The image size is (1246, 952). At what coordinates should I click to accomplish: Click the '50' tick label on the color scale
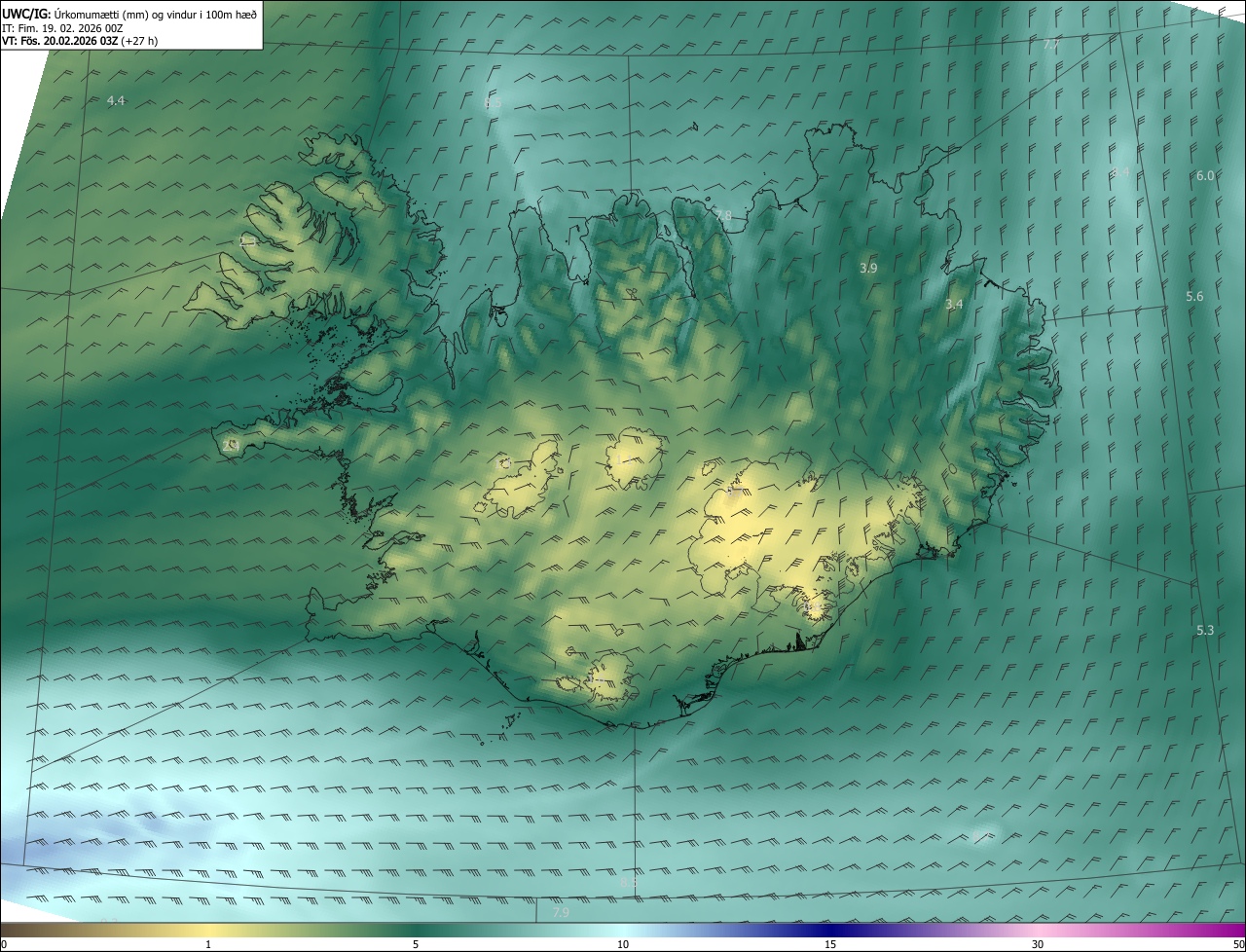(x=1238, y=944)
